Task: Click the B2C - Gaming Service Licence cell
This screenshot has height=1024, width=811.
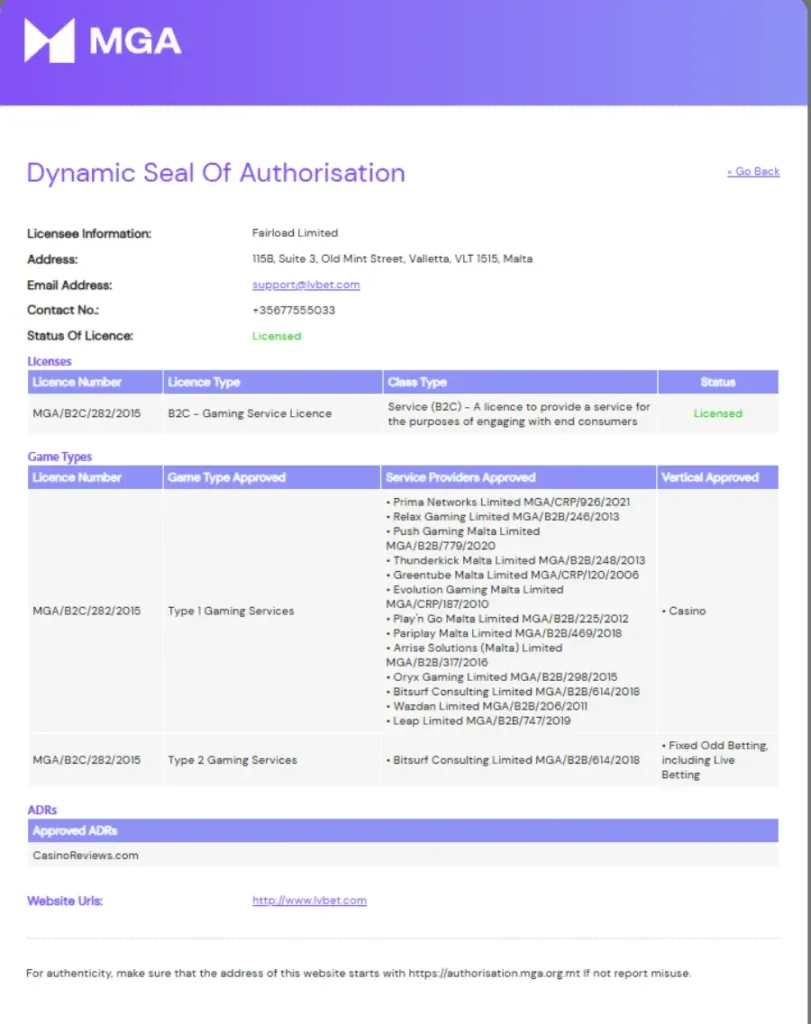Action: pyautogui.click(x=249, y=414)
